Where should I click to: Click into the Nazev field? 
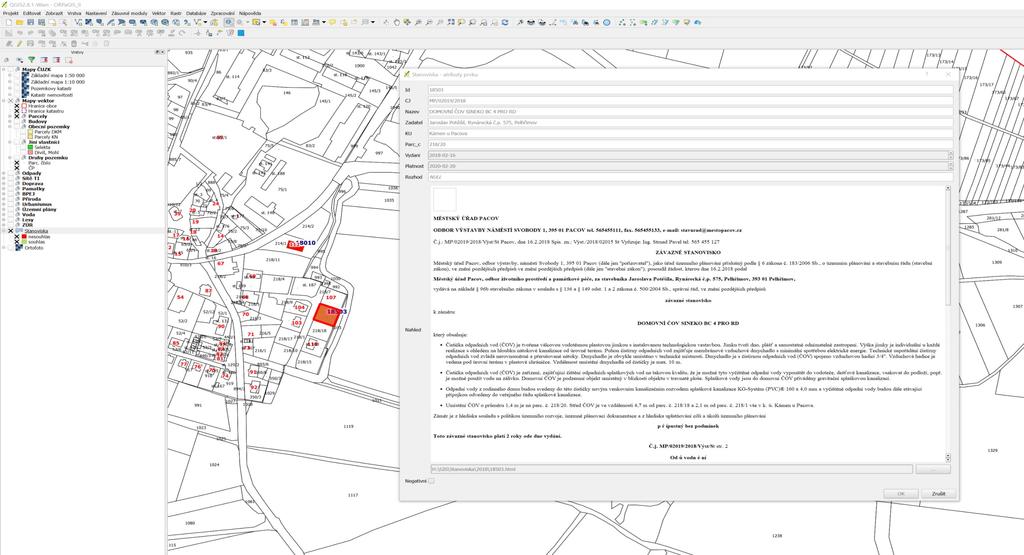click(690, 112)
